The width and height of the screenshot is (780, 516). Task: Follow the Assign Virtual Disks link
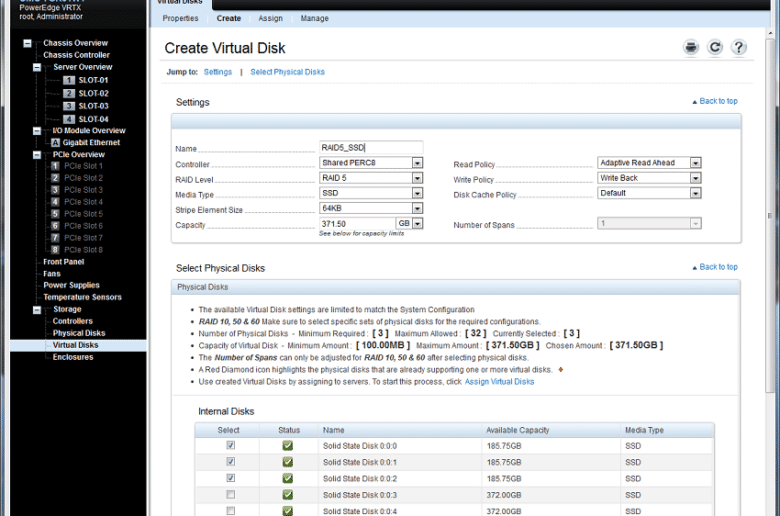coord(499,382)
